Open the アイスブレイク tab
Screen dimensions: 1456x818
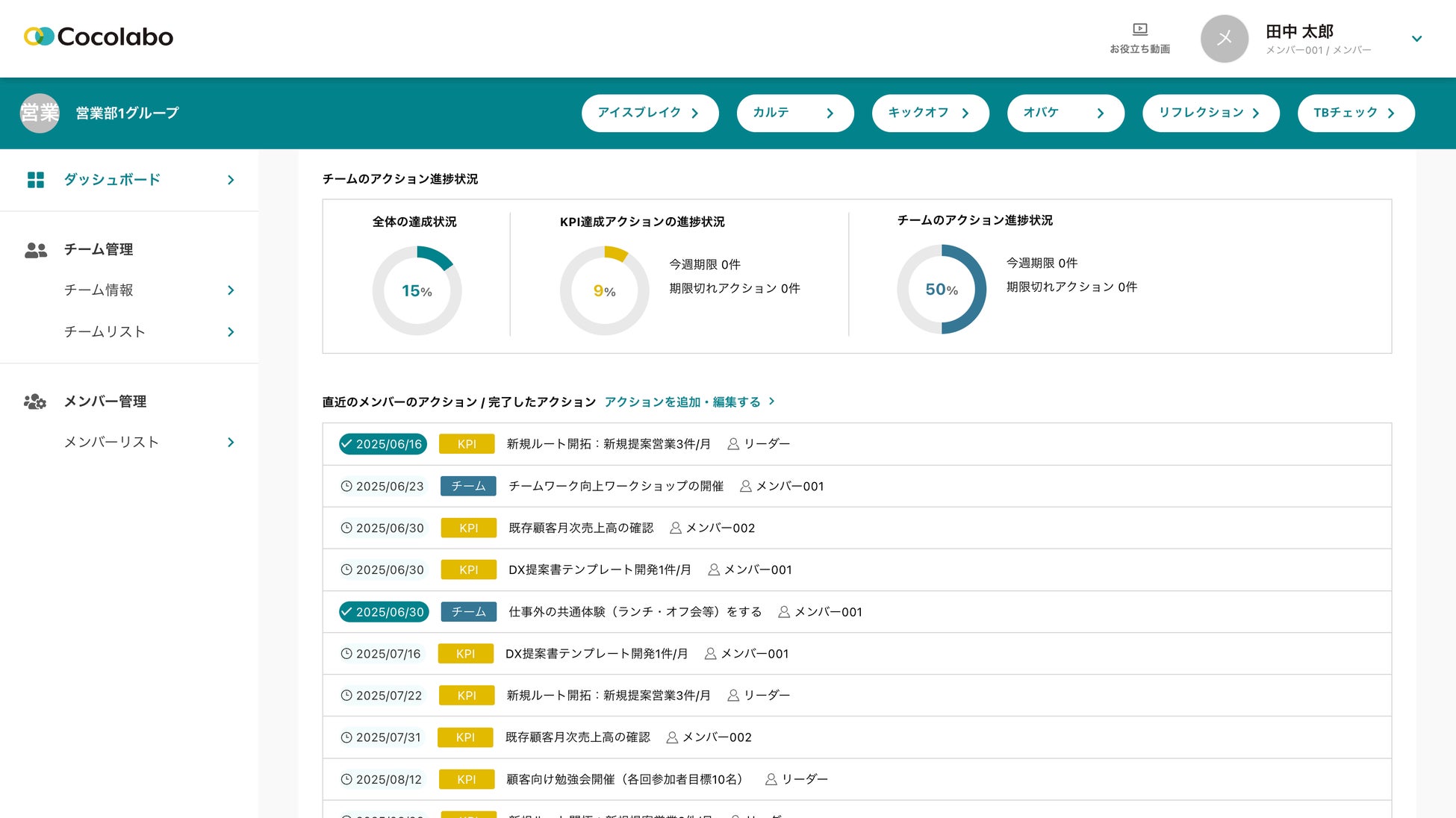click(650, 113)
